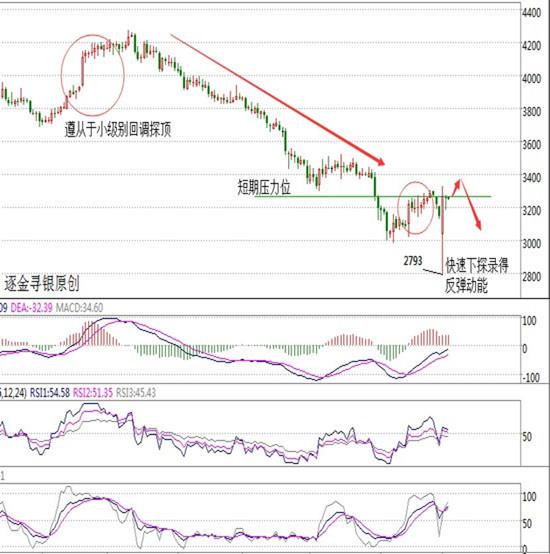Select the 3600 price axis label
Image resolution: width=550 pixels, height=554 pixels.
pyautogui.click(x=532, y=145)
